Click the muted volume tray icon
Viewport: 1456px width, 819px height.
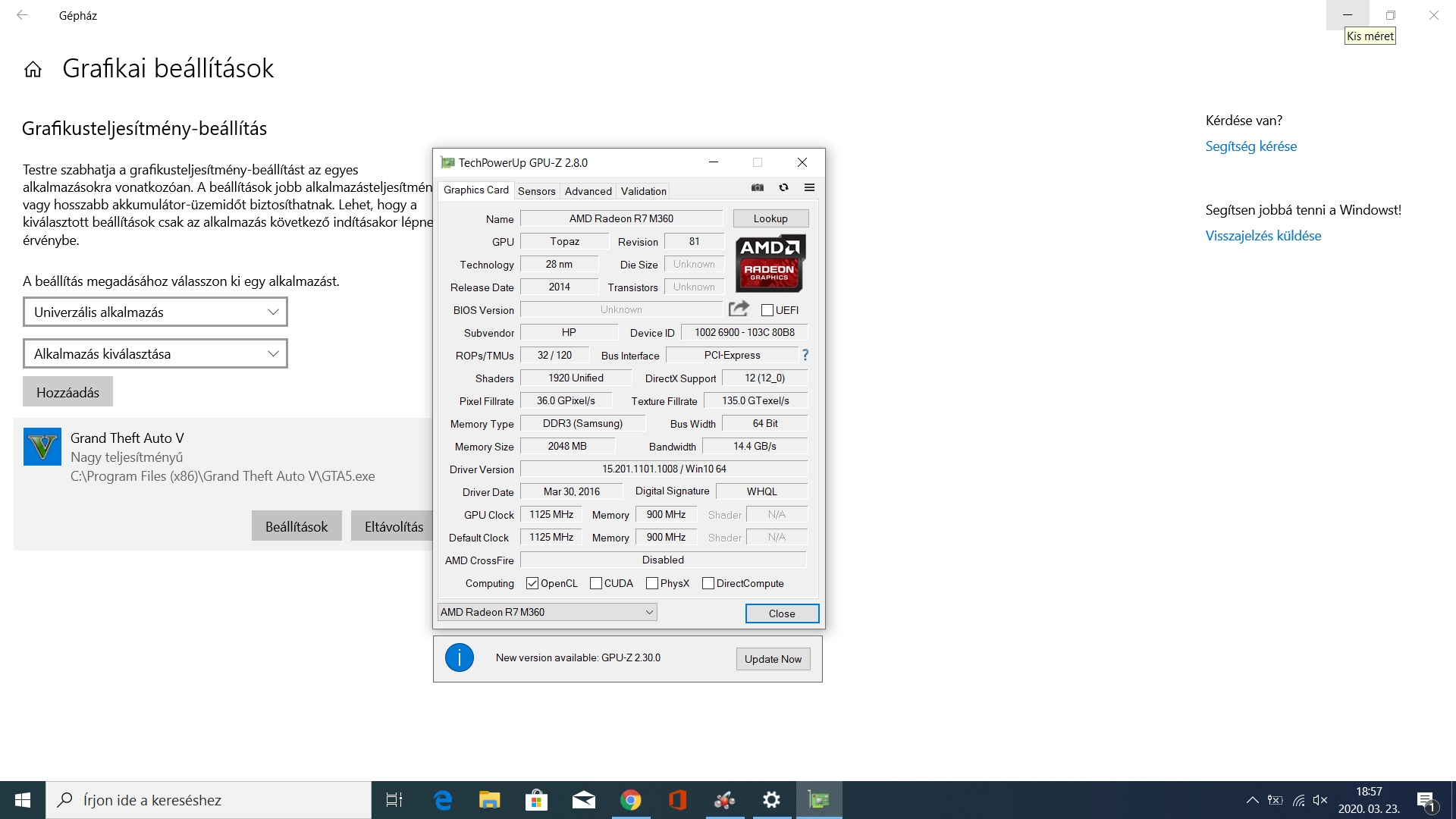pyautogui.click(x=1320, y=800)
